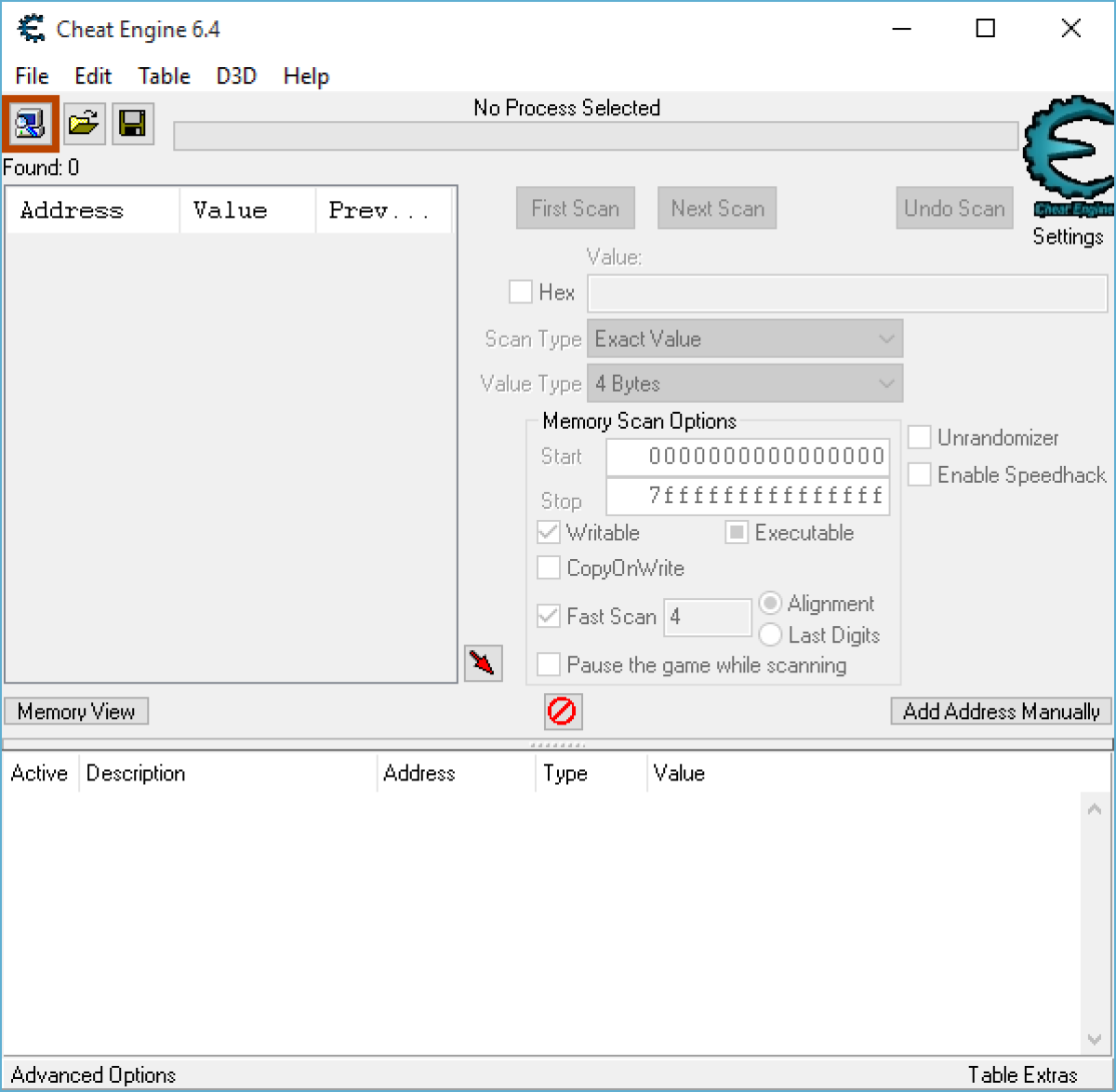Open the D3D menu
The image size is (1116, 1092).
click(x=236, y=76)
